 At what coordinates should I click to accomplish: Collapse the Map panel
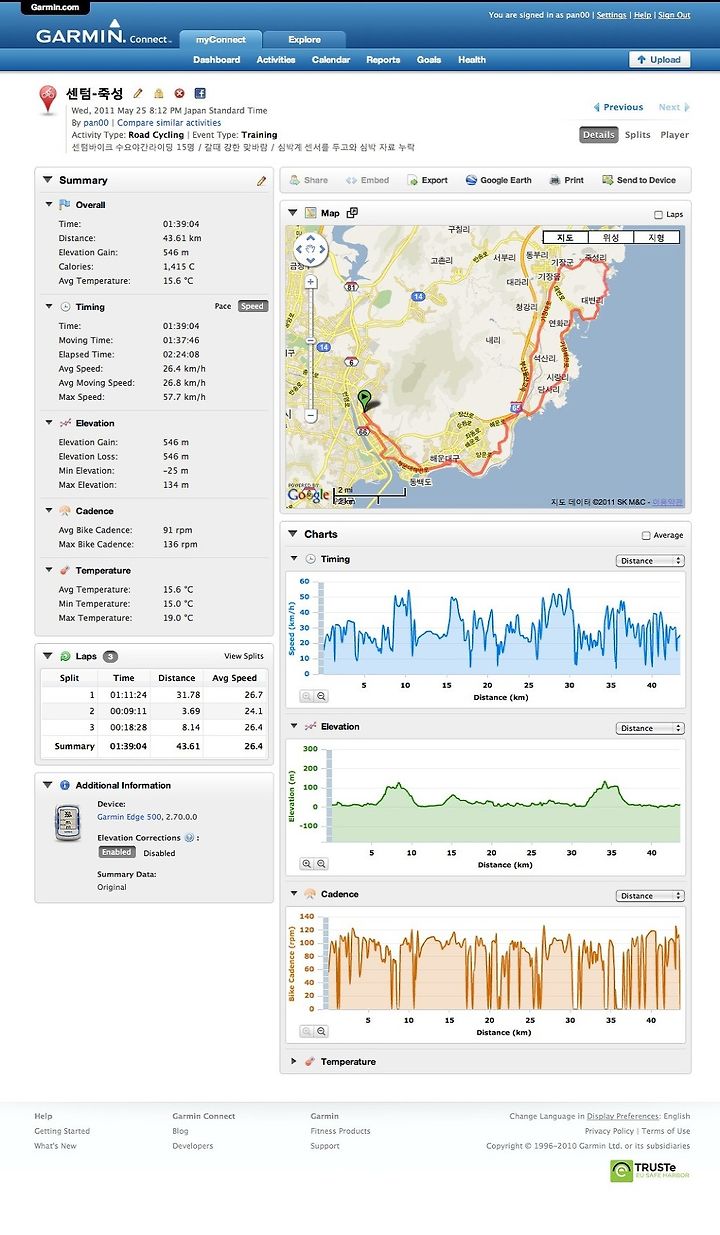(x=293, y=213)
